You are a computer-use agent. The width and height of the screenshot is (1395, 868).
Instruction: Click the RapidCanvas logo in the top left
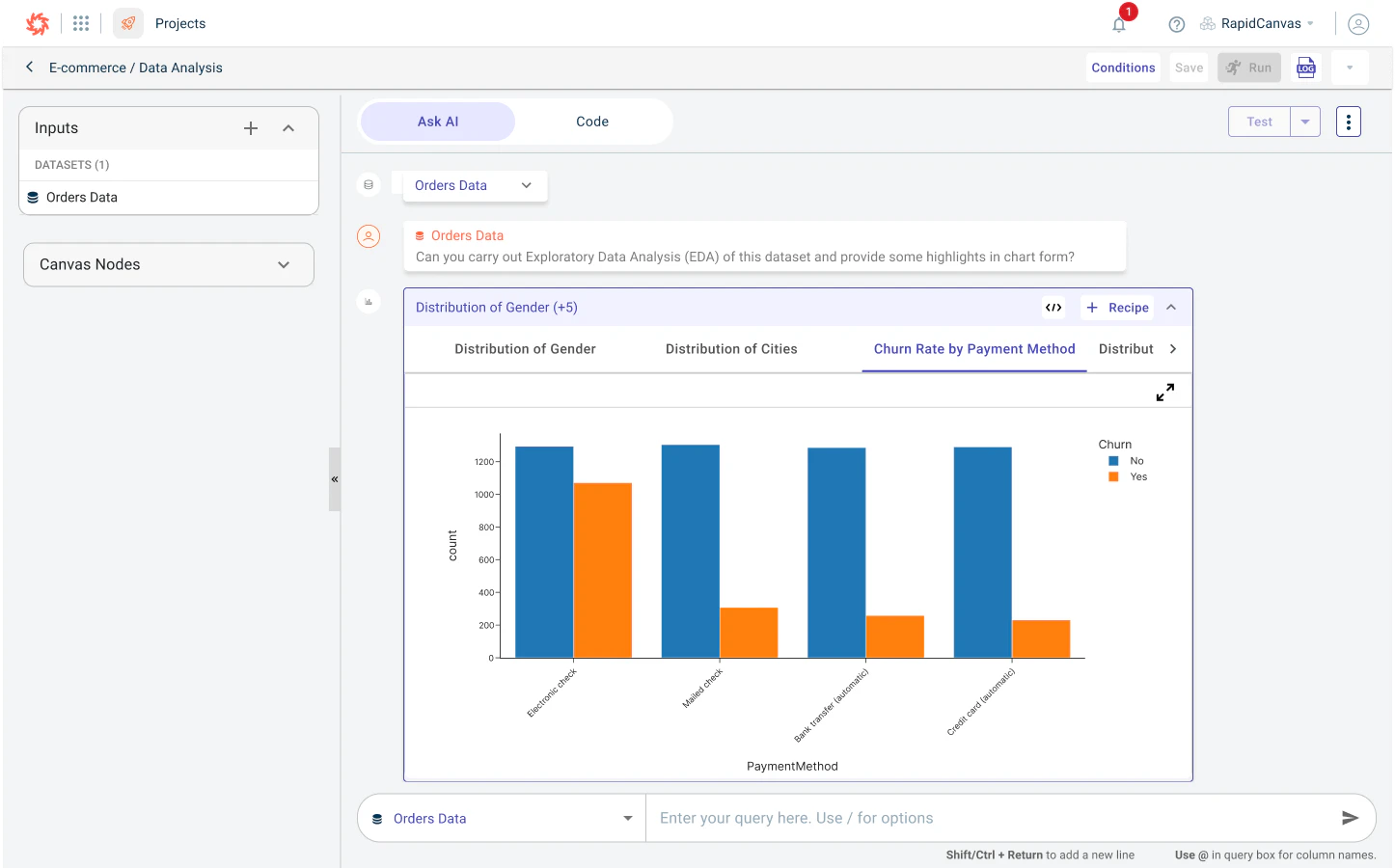point(37,23)
